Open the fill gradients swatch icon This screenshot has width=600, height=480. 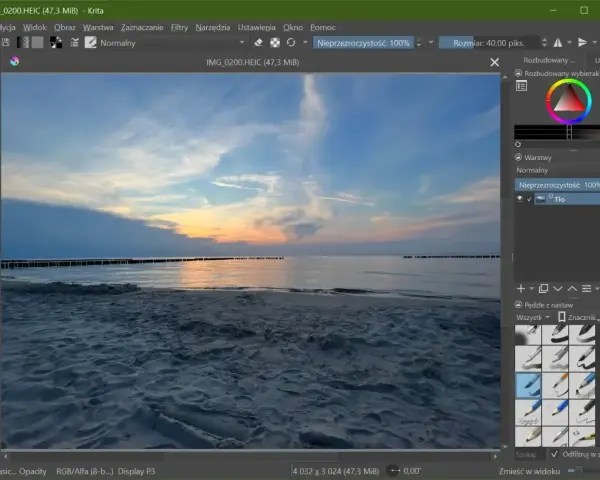pyautogui.click(x=23, y=42)
